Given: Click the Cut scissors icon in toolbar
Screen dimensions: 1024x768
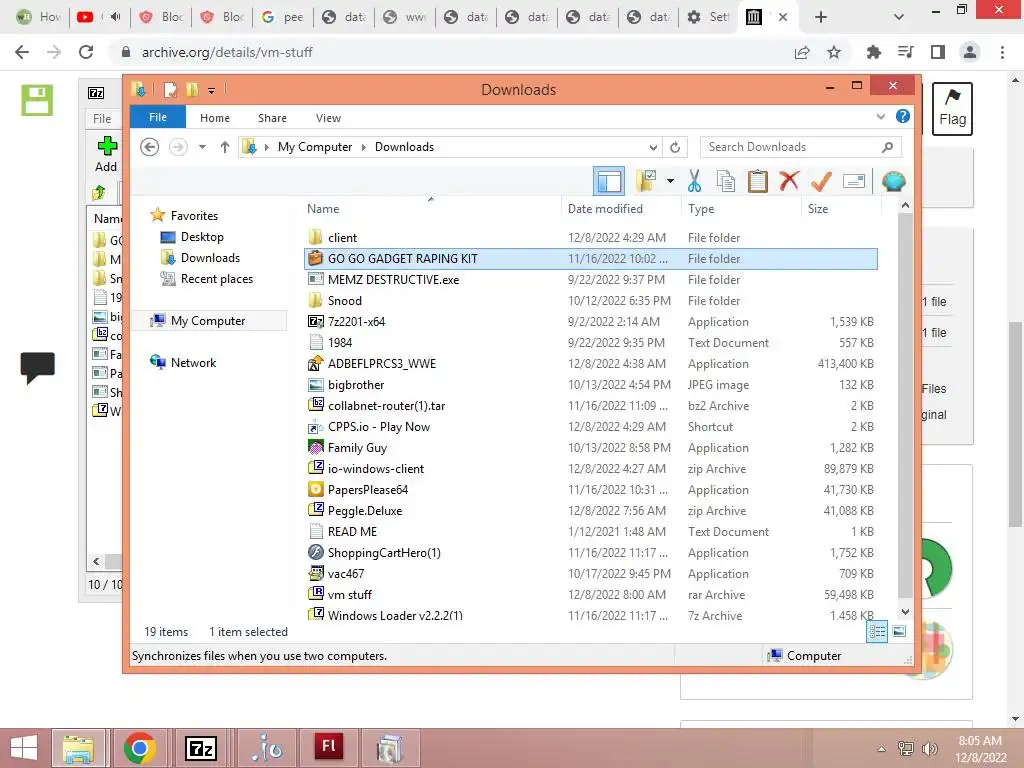Looking at the screenshot, I should pyautogui.click(x=694, y=181).
